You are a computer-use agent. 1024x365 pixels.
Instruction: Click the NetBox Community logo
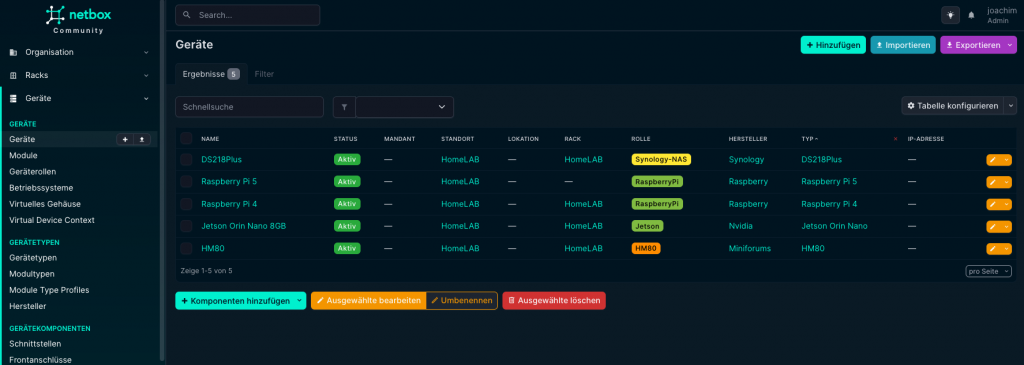78,20
